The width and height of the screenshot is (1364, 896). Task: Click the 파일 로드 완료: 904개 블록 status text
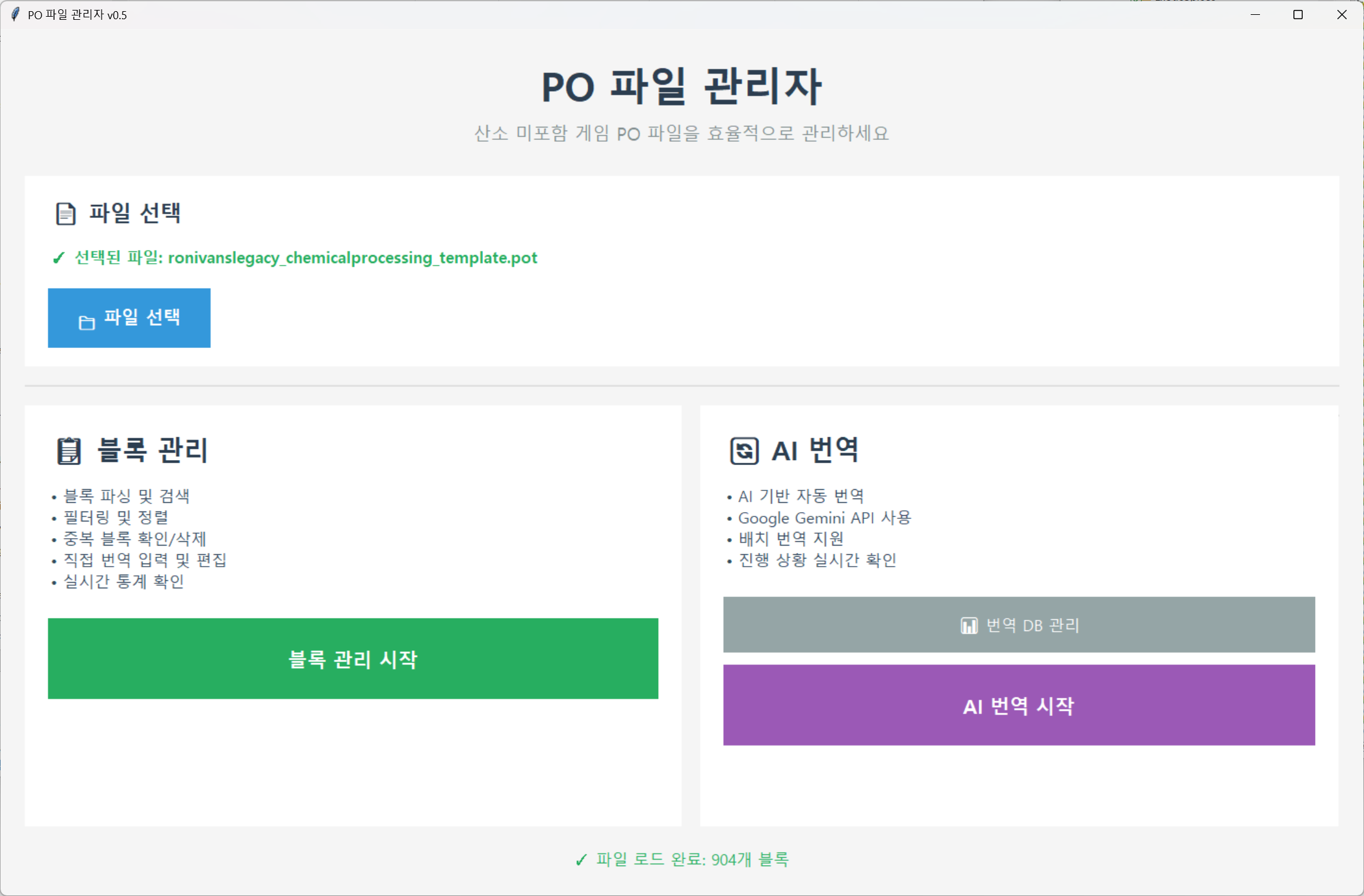pyautogui.click(x=692, y=859)
